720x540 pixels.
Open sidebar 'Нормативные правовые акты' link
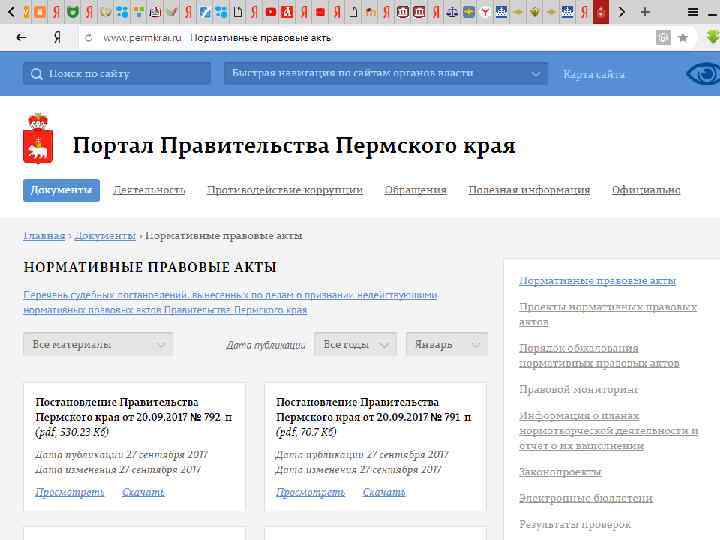[597, 281]
